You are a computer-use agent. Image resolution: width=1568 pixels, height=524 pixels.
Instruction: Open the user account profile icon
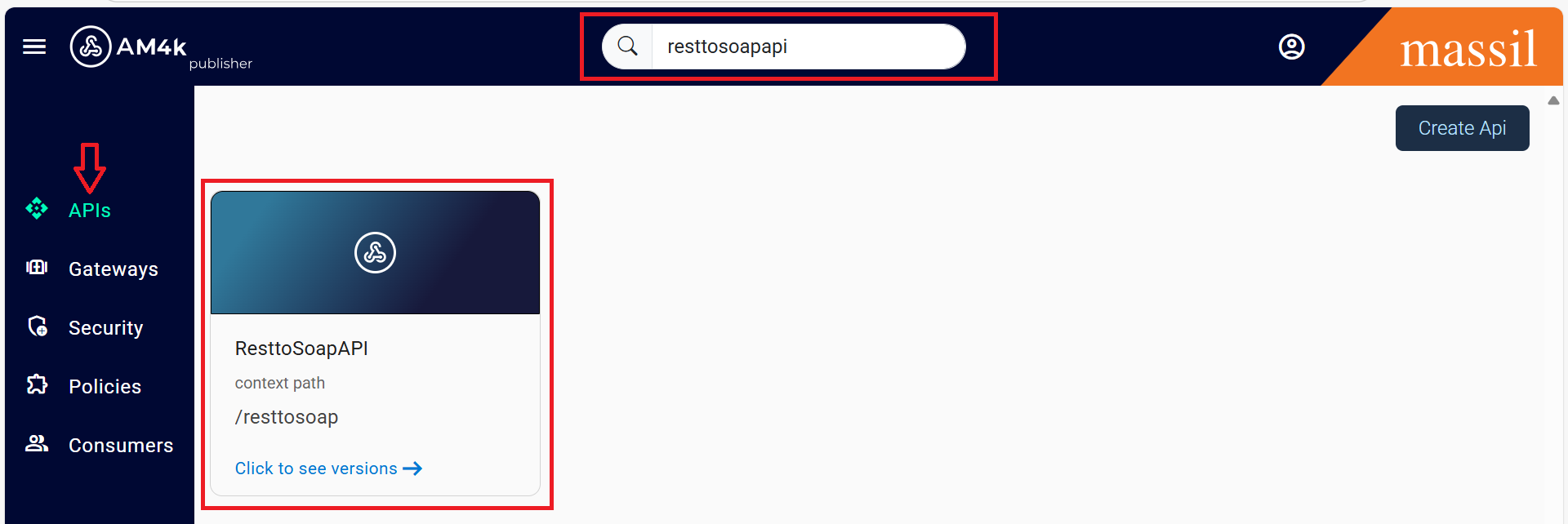tap(1291, 47)
